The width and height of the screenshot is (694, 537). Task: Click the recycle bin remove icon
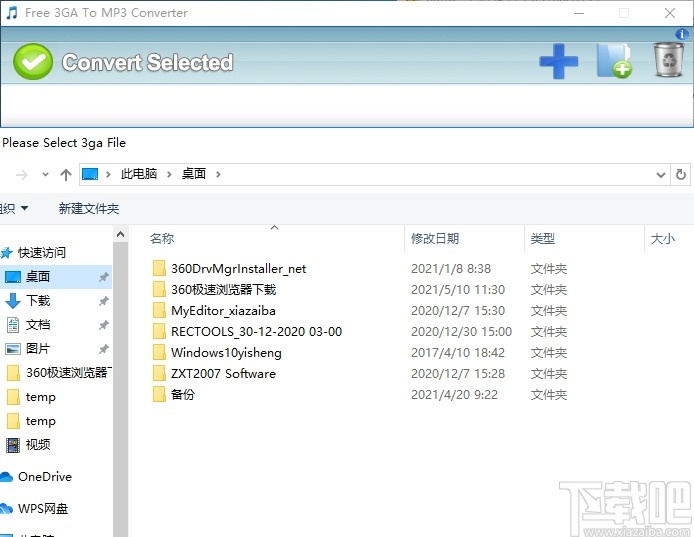pos(669,59)
